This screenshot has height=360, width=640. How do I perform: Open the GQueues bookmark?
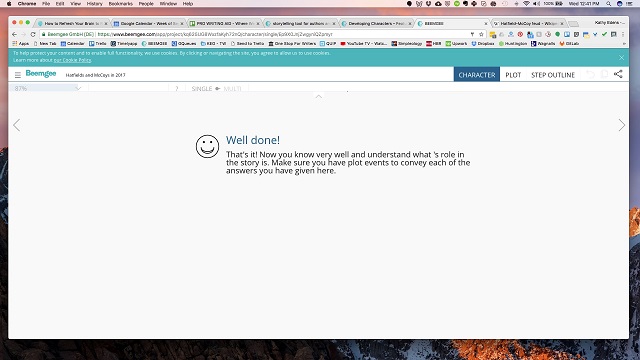coord(184,43)
